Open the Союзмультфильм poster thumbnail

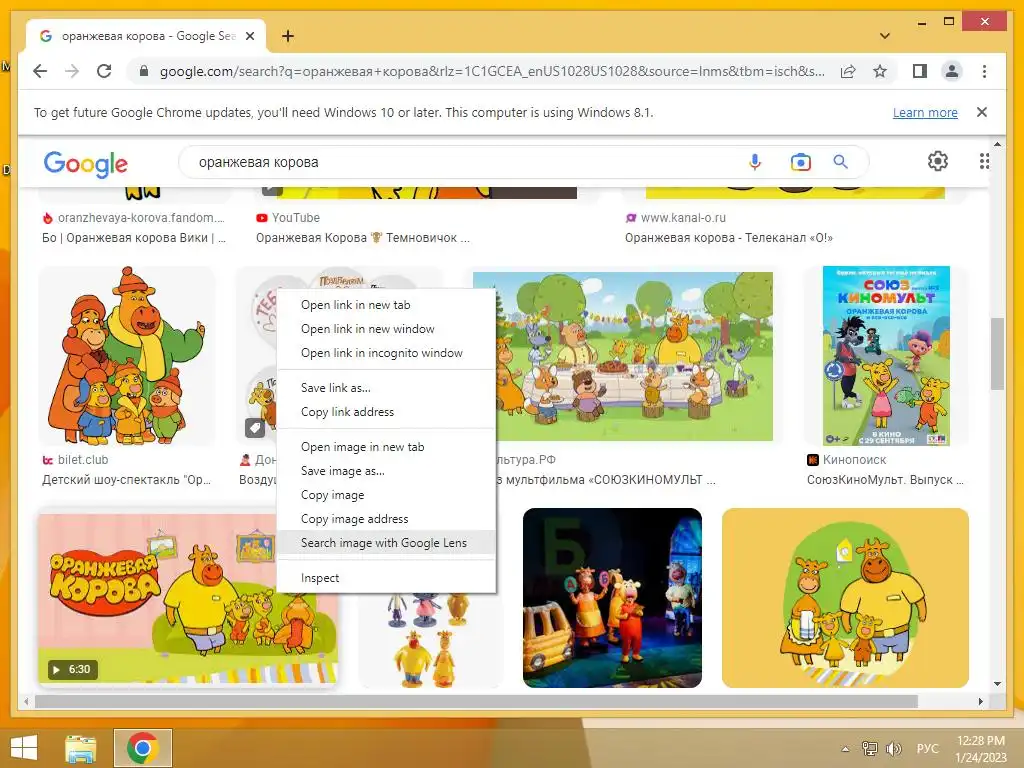[x=886, y=356]
